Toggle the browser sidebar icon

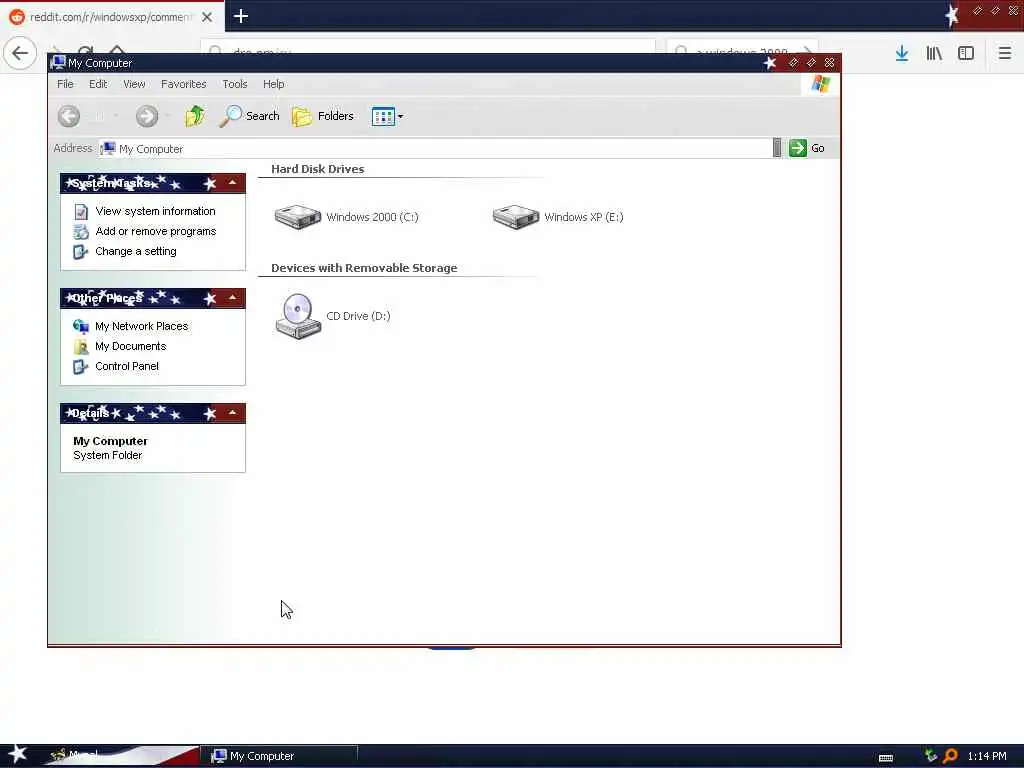coord(966,53)
